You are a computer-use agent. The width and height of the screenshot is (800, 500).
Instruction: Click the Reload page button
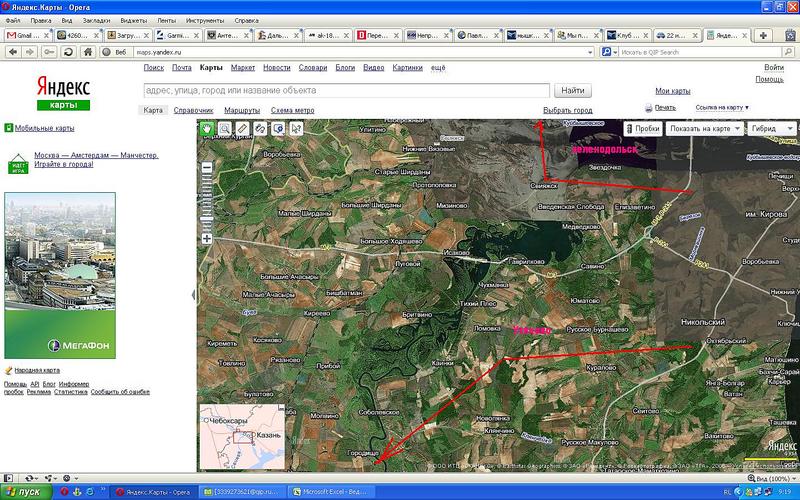[68, 52]
